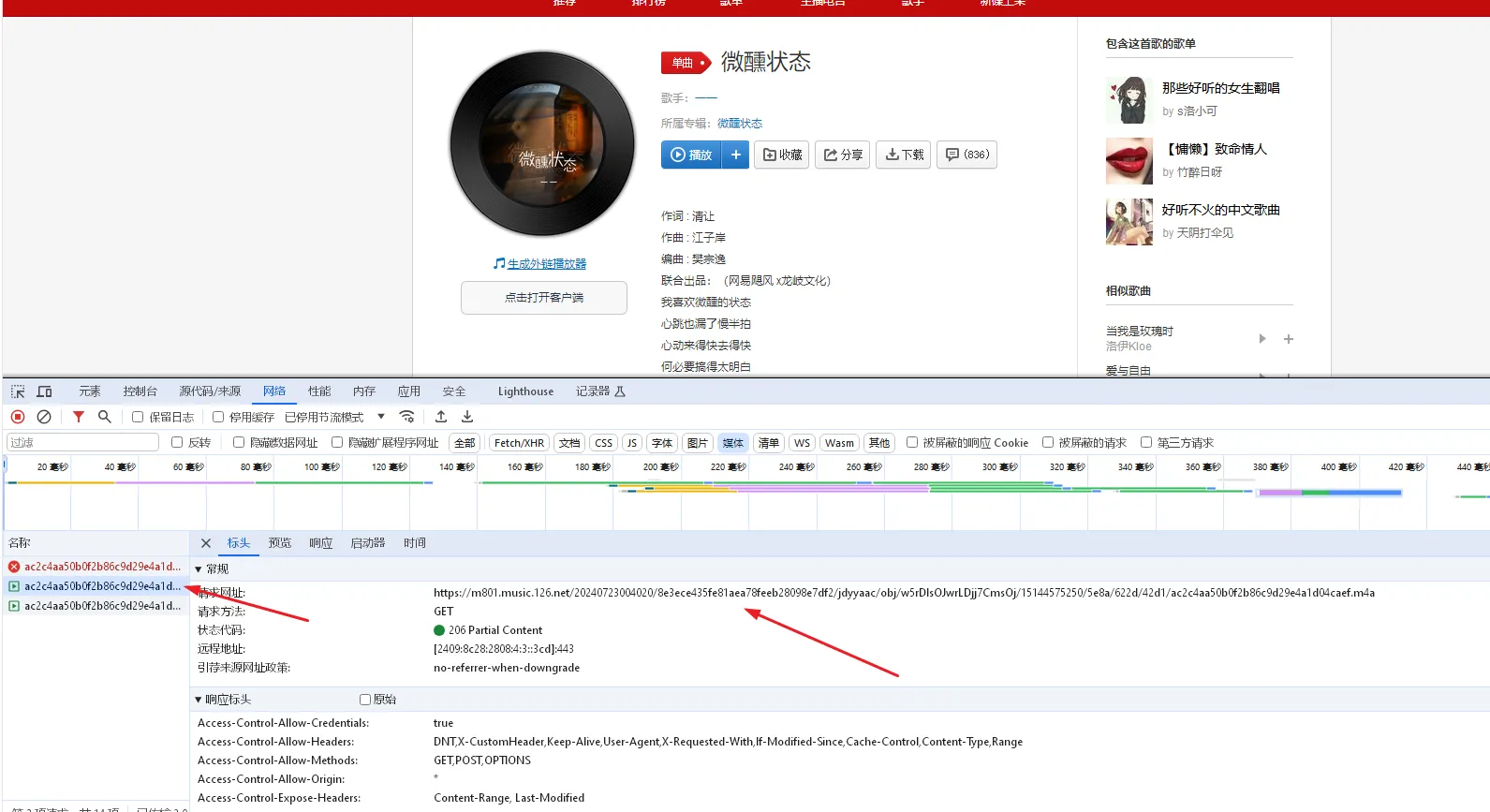Open playlist 好听不火的中文歌曲
This screenshot has width=1490, height=812.
[x=1221, y=210]
